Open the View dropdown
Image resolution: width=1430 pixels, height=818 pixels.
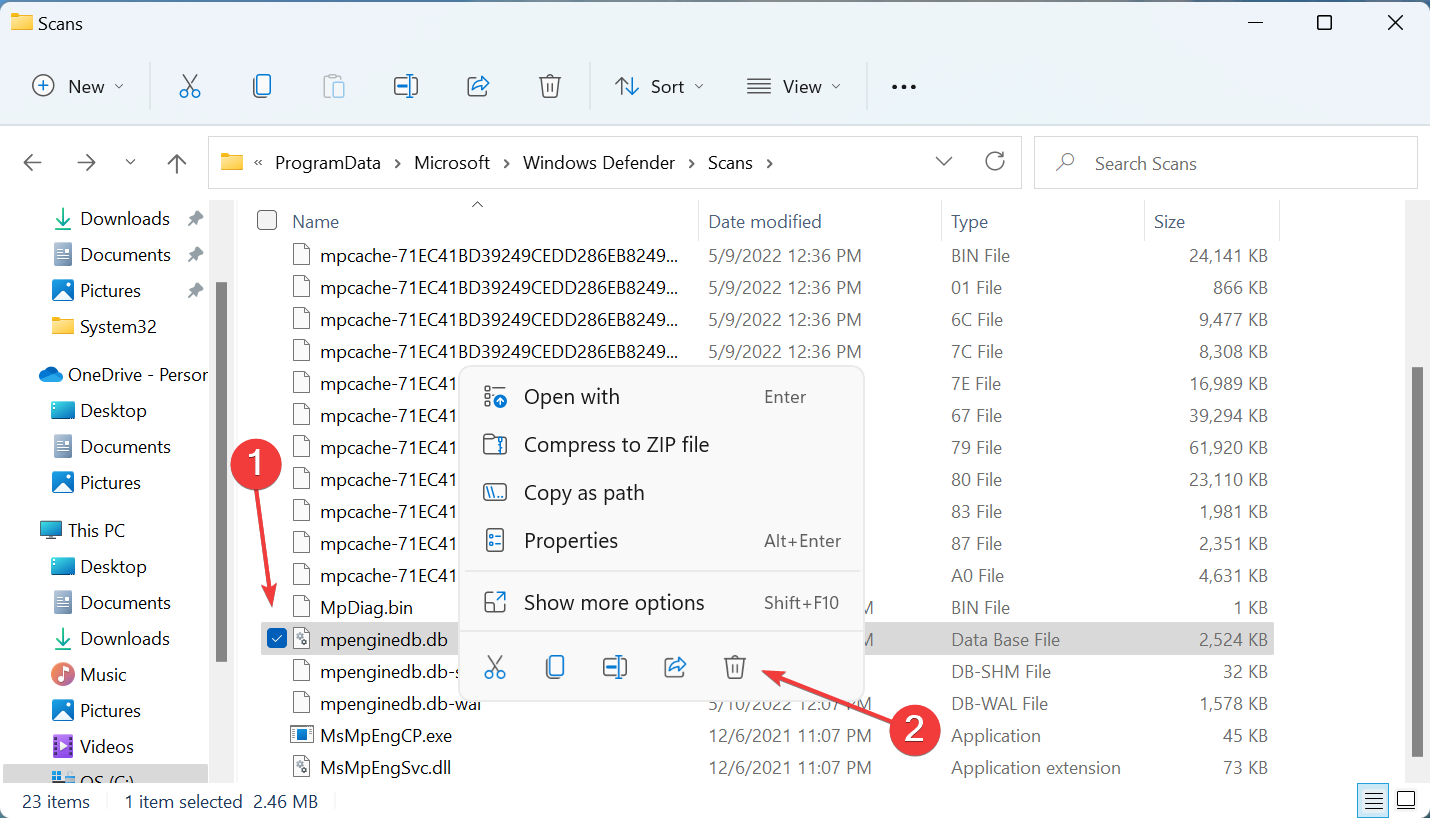point(793,86)
